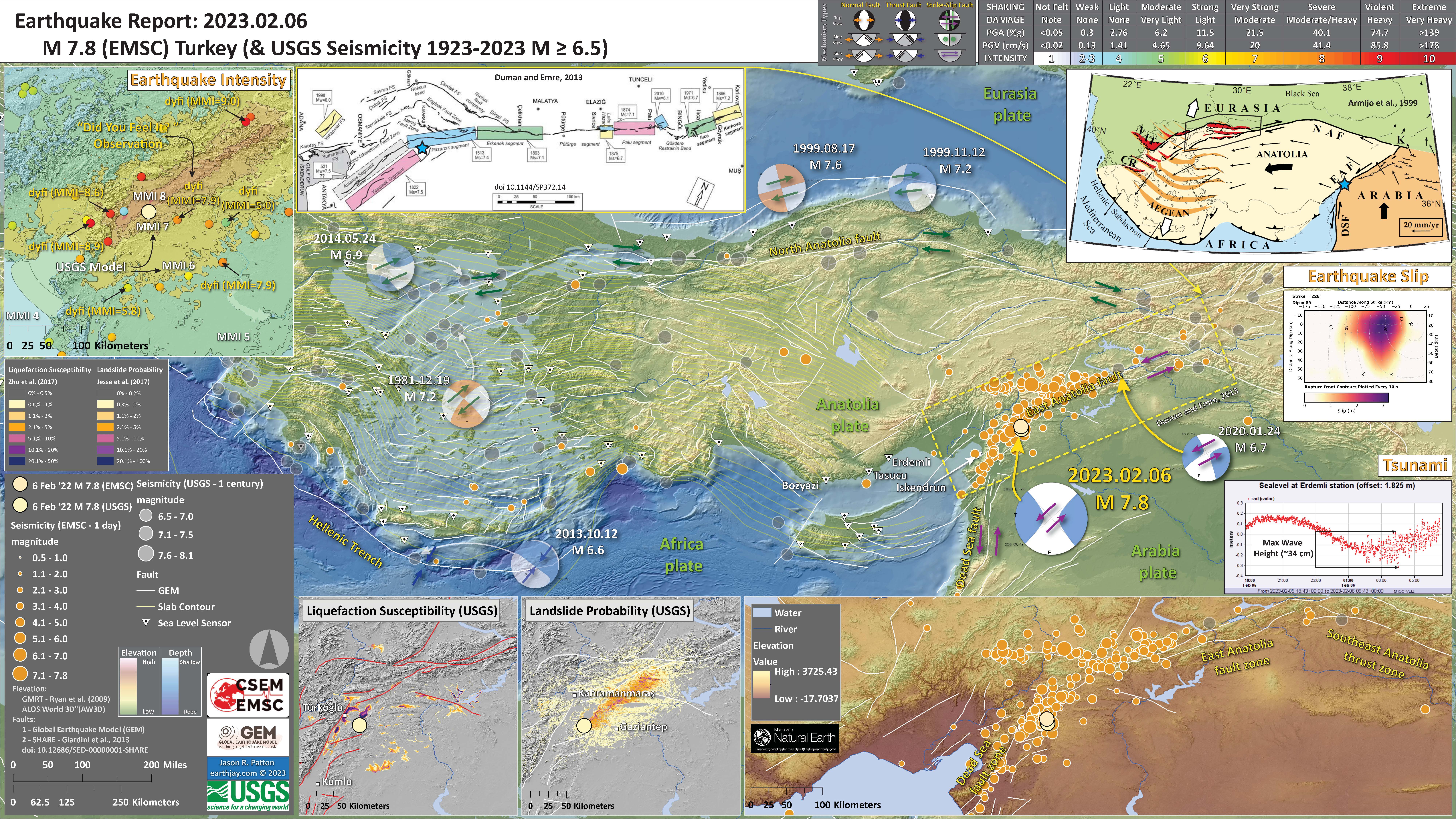Click the Tsunami panel heading

(x=1415, y=465)
